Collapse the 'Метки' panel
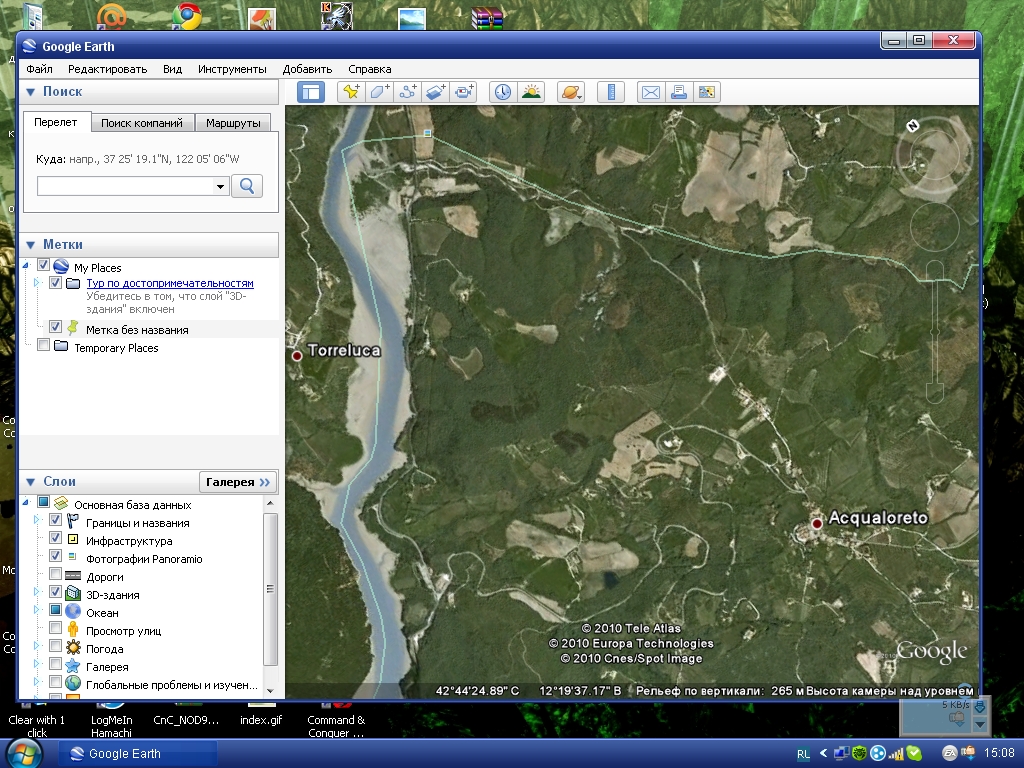 [x=30, y=245]
